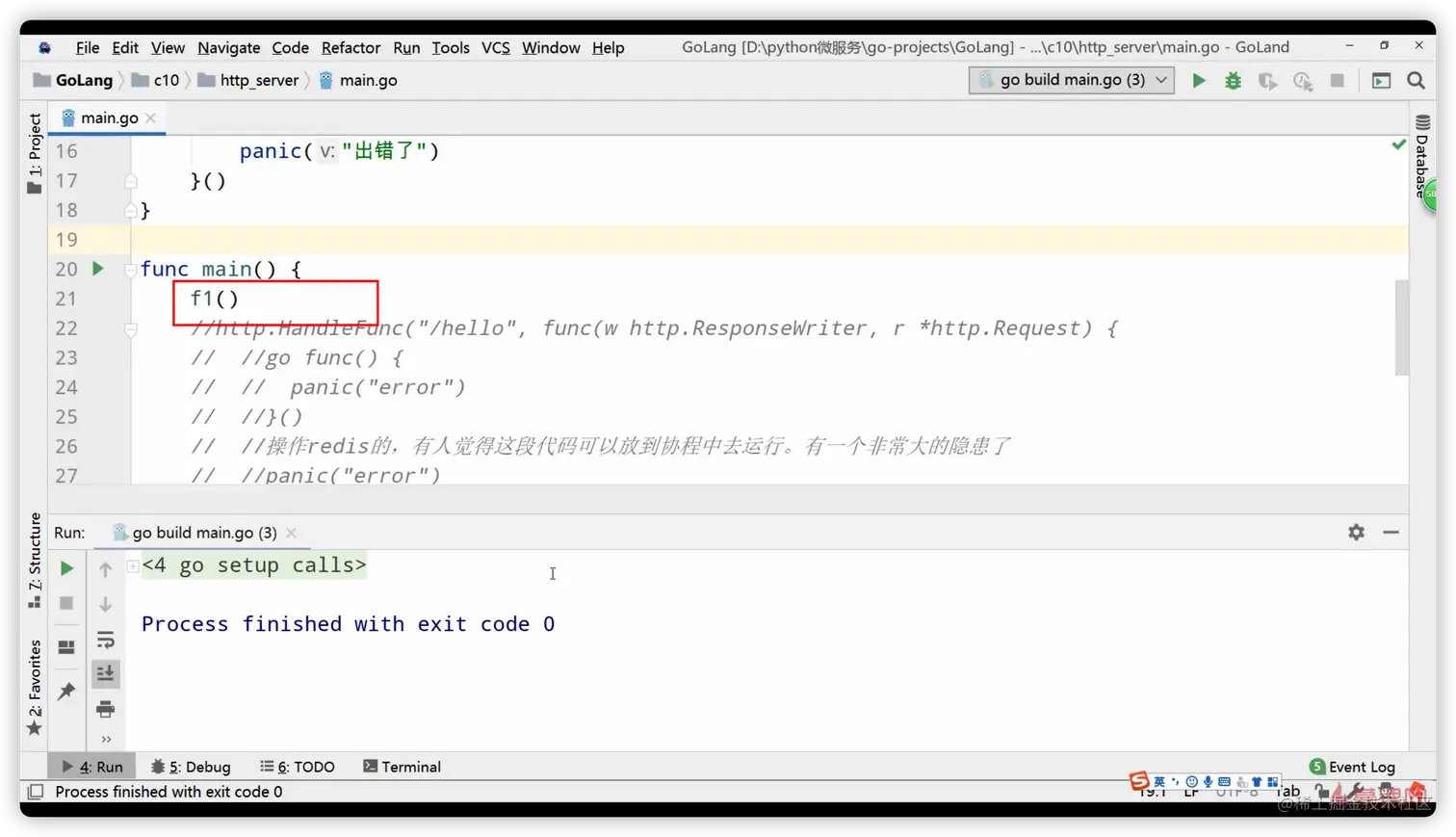Viewport: 1456px width, 837px height.
Task: Click the keyboard icon on the IME bar
Action: click(x=1224, y=781)
